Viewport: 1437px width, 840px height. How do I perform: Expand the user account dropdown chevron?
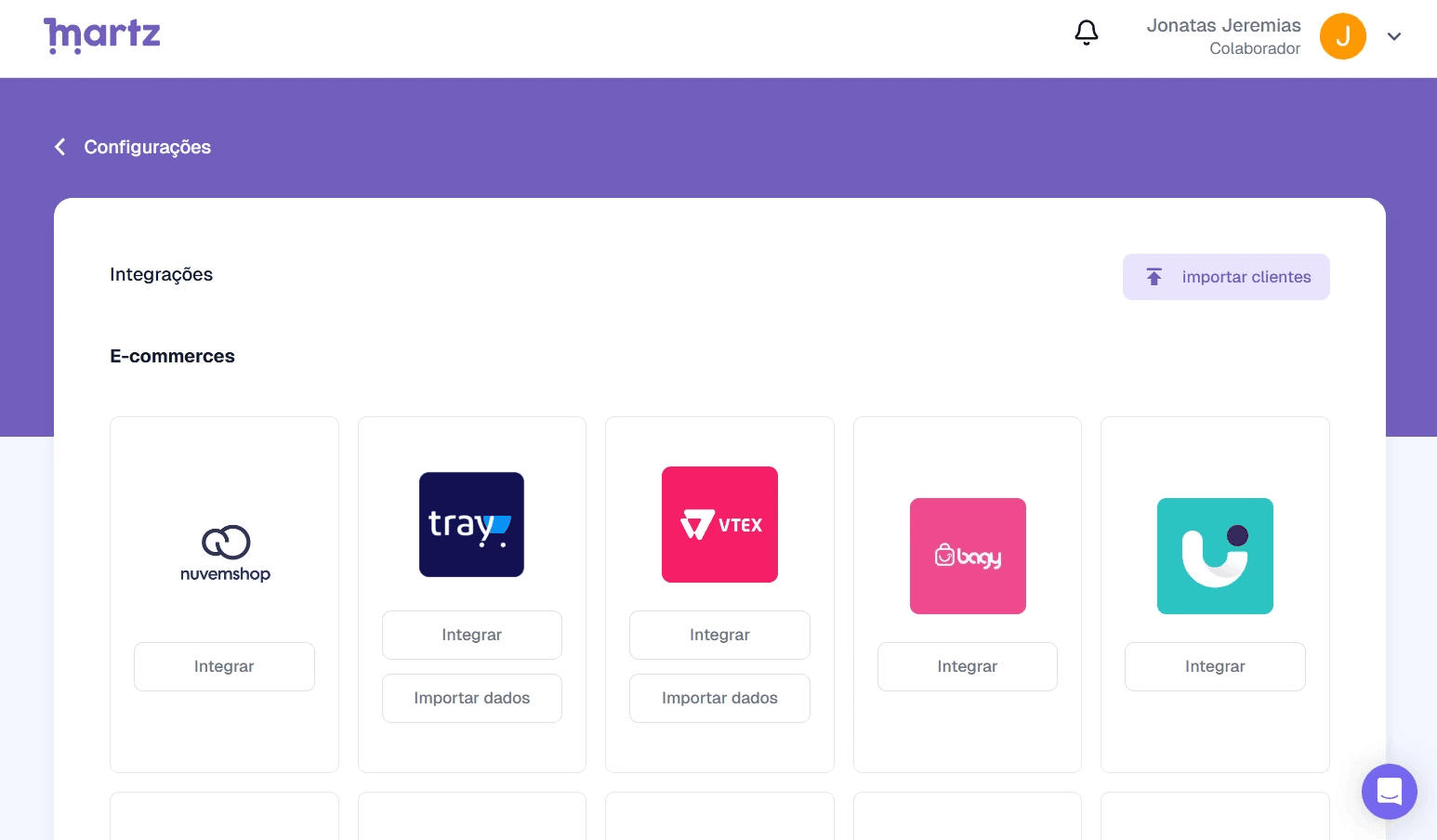[x=1394, y=36]
